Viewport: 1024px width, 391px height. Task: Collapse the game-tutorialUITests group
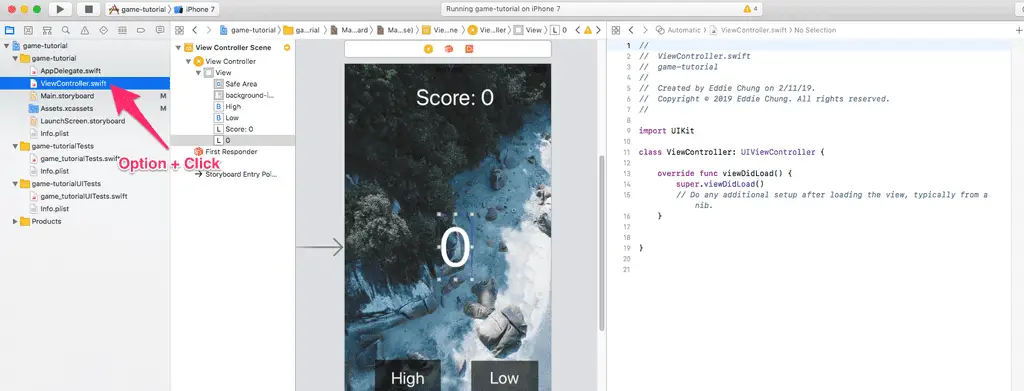coord(16,184)
